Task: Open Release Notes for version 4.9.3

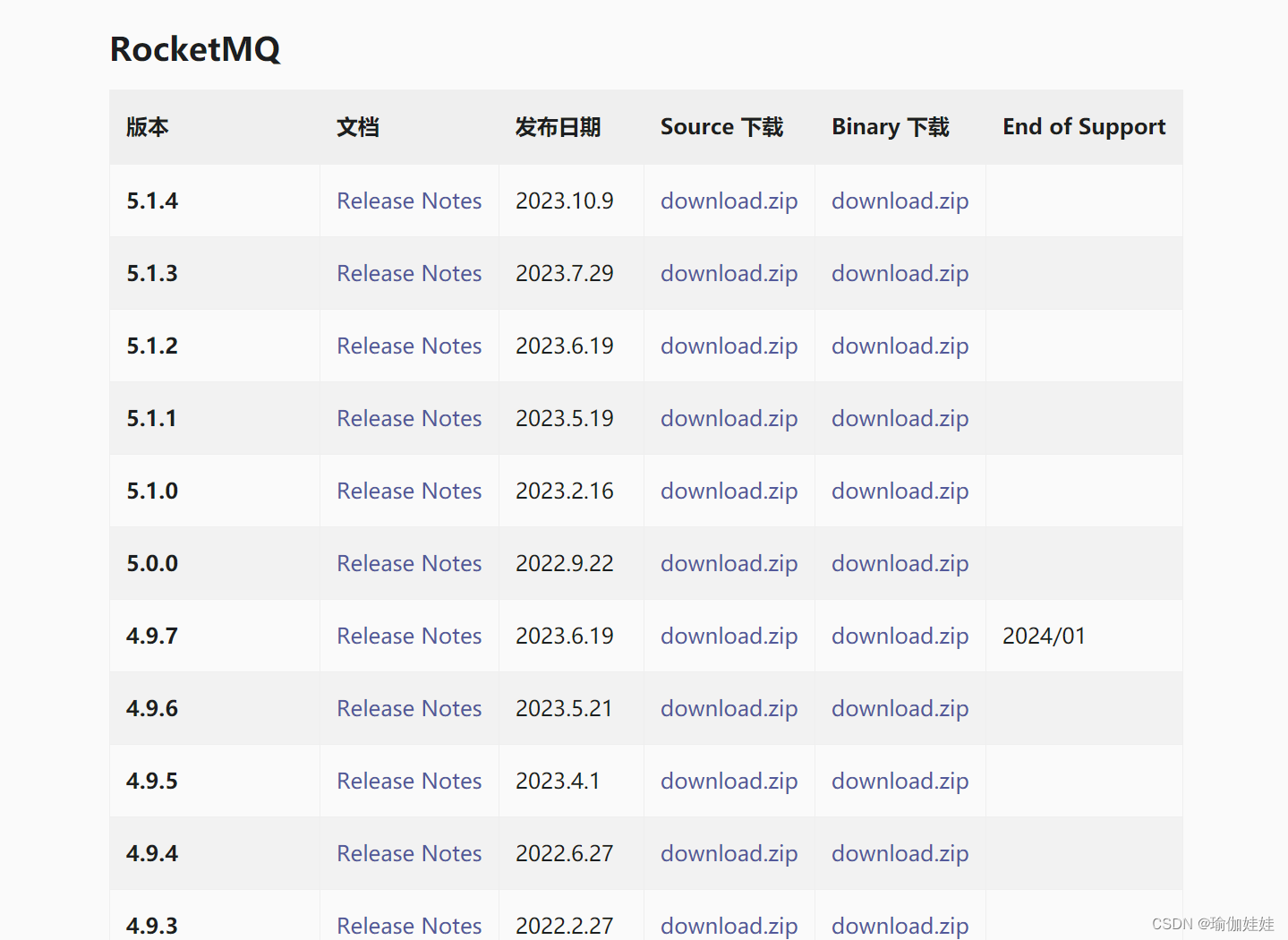Action: point(409,926)
